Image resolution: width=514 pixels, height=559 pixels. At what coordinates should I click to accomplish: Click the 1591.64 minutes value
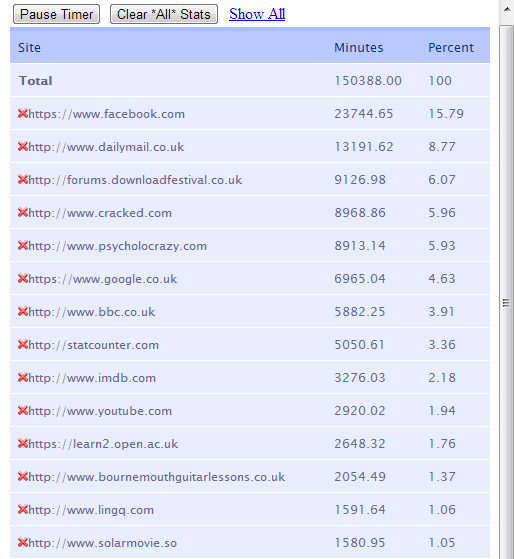pyautogui.click(x=360, y=509)
